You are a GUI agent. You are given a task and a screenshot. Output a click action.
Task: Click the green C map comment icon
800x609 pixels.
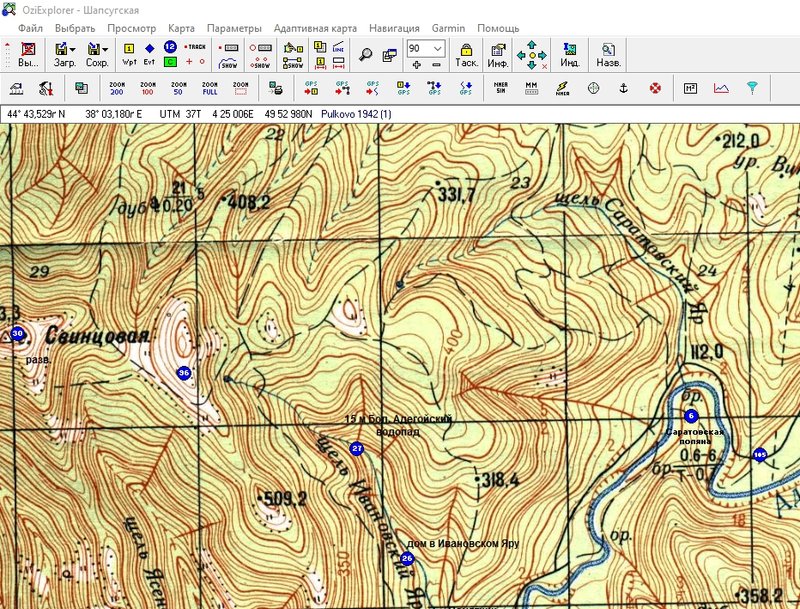[170, 62]
